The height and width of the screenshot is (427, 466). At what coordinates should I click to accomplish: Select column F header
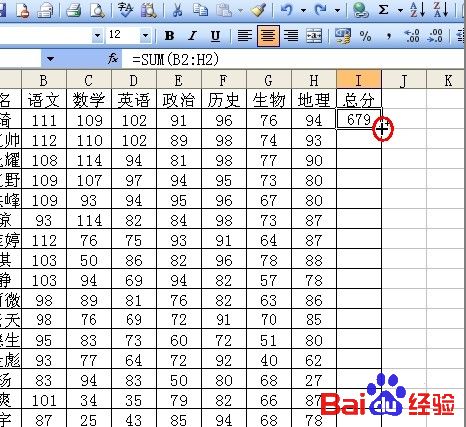click(224, 79)
